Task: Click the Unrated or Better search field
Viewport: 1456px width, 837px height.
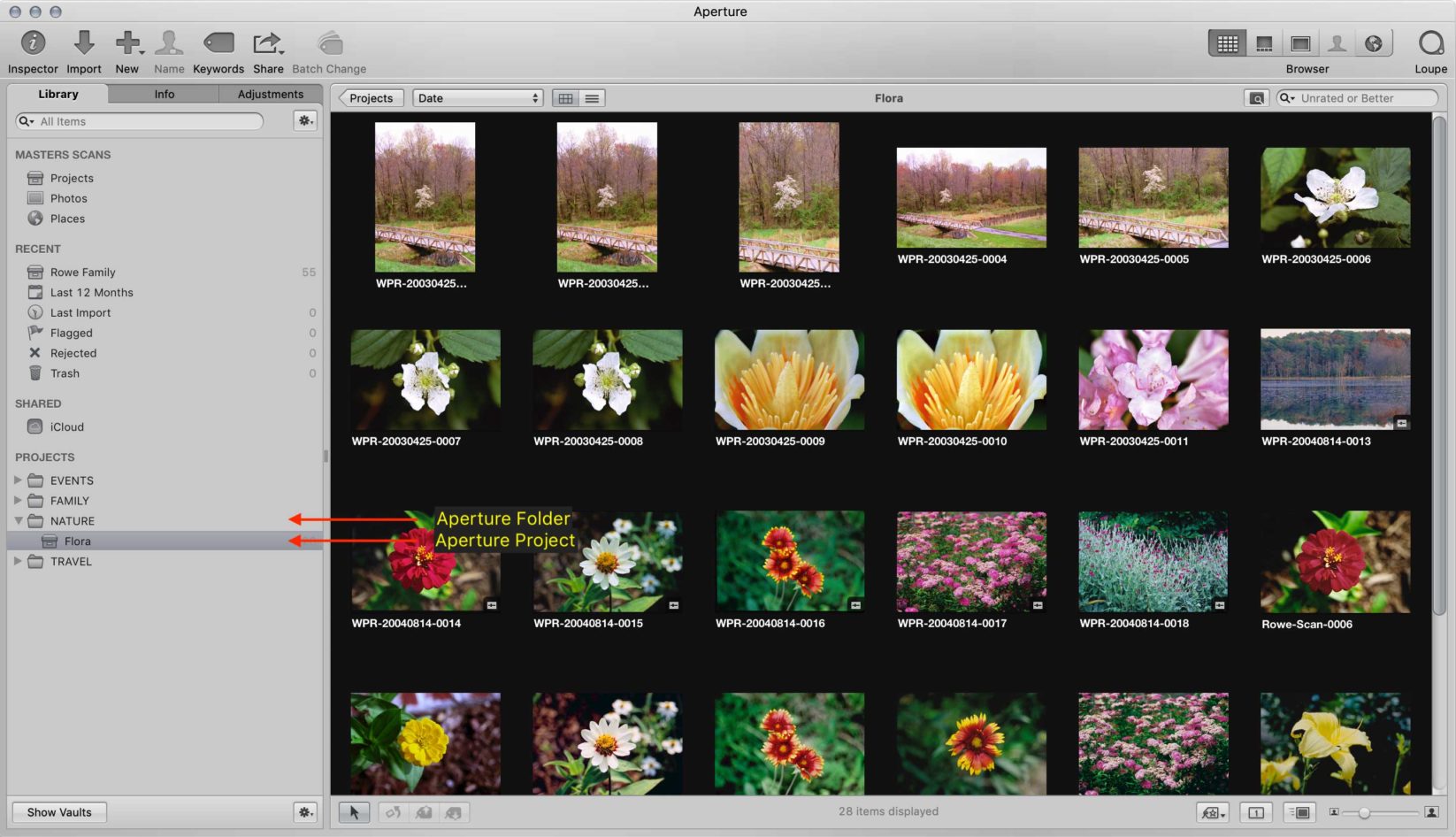Action: tap(1358, 98)
